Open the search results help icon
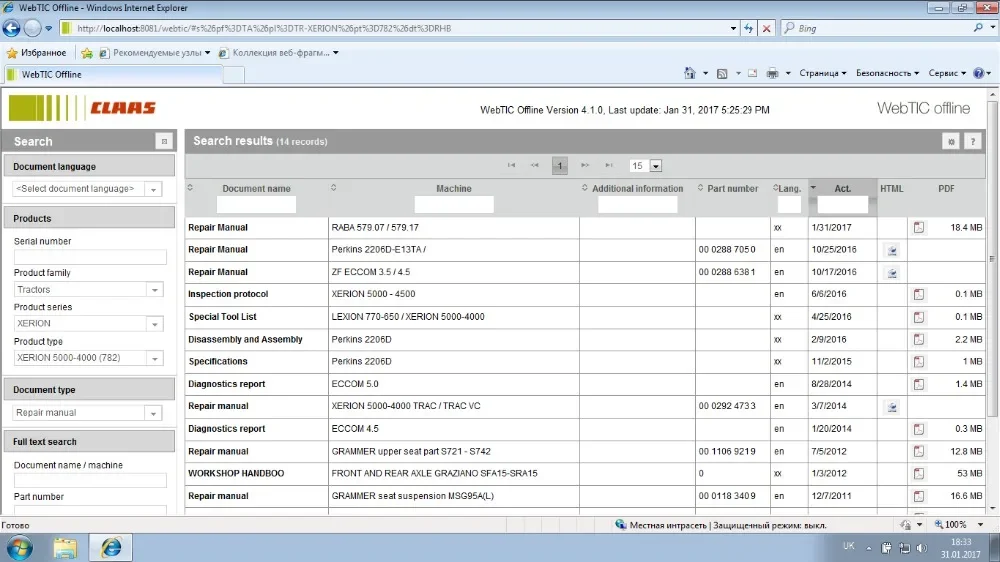 point(971,142)
